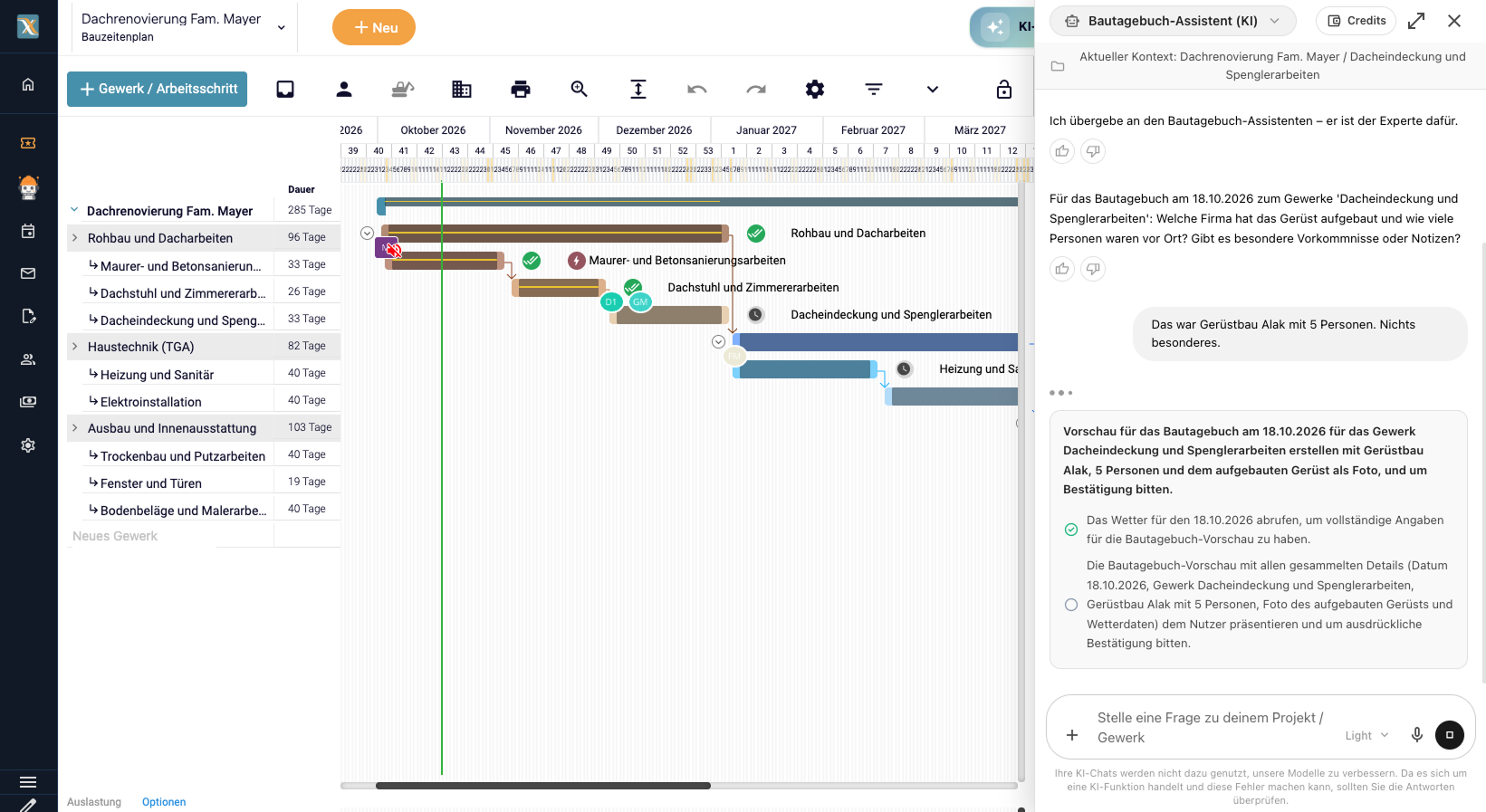This screenshot has width=1486, height=812.
Task: Click the Neues Gewerk input row
Action: (170, 536)
